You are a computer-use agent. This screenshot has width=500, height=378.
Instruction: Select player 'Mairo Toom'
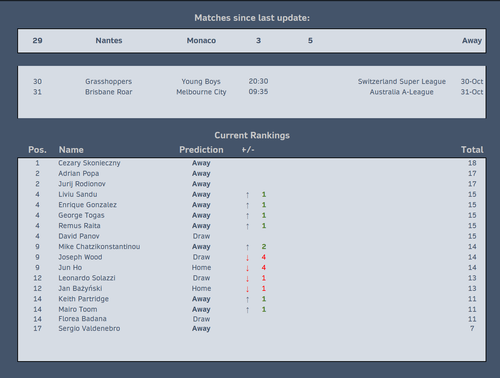pyautogui.click(x=78, y=309)
